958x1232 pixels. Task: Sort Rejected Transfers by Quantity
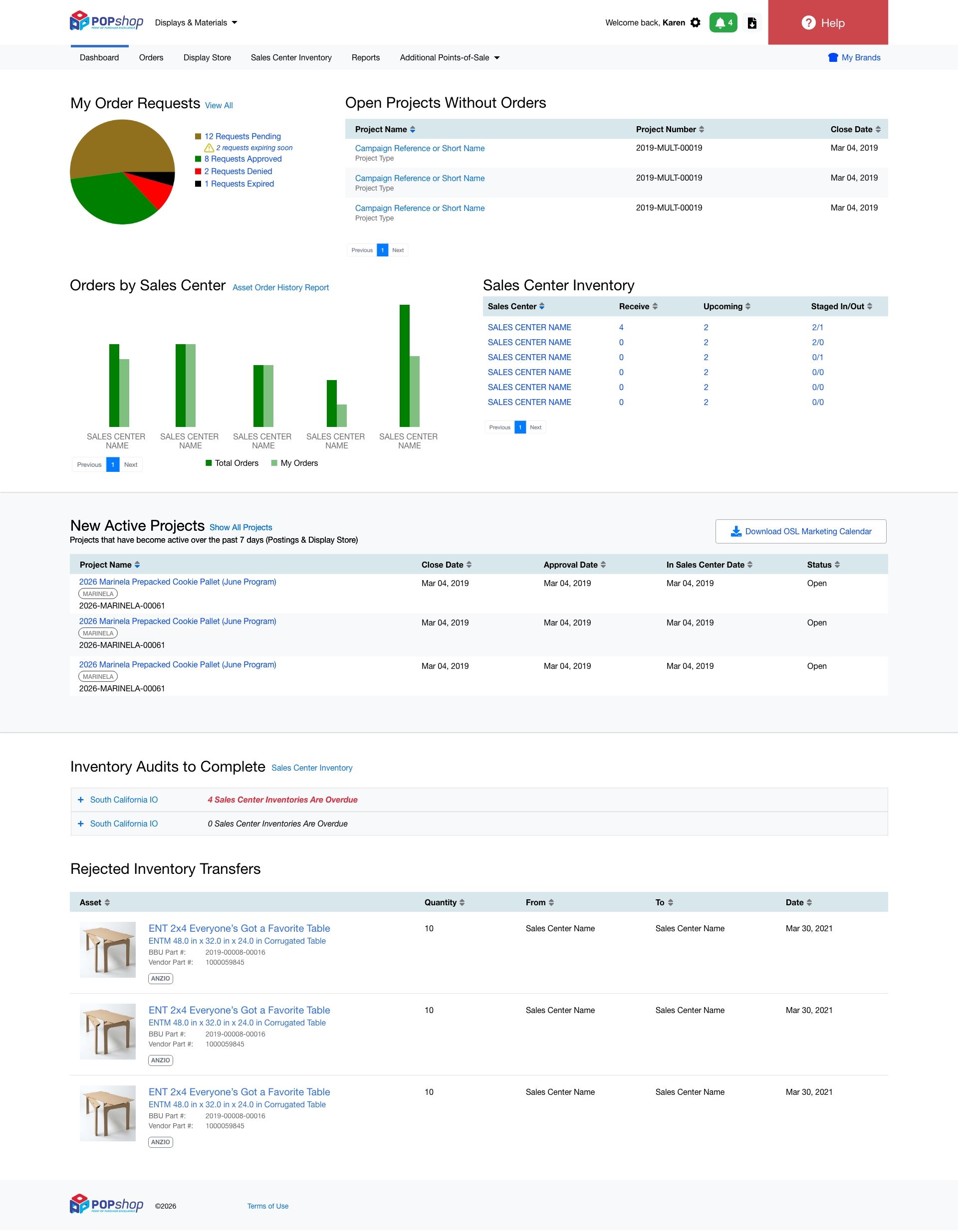[462, 903]
